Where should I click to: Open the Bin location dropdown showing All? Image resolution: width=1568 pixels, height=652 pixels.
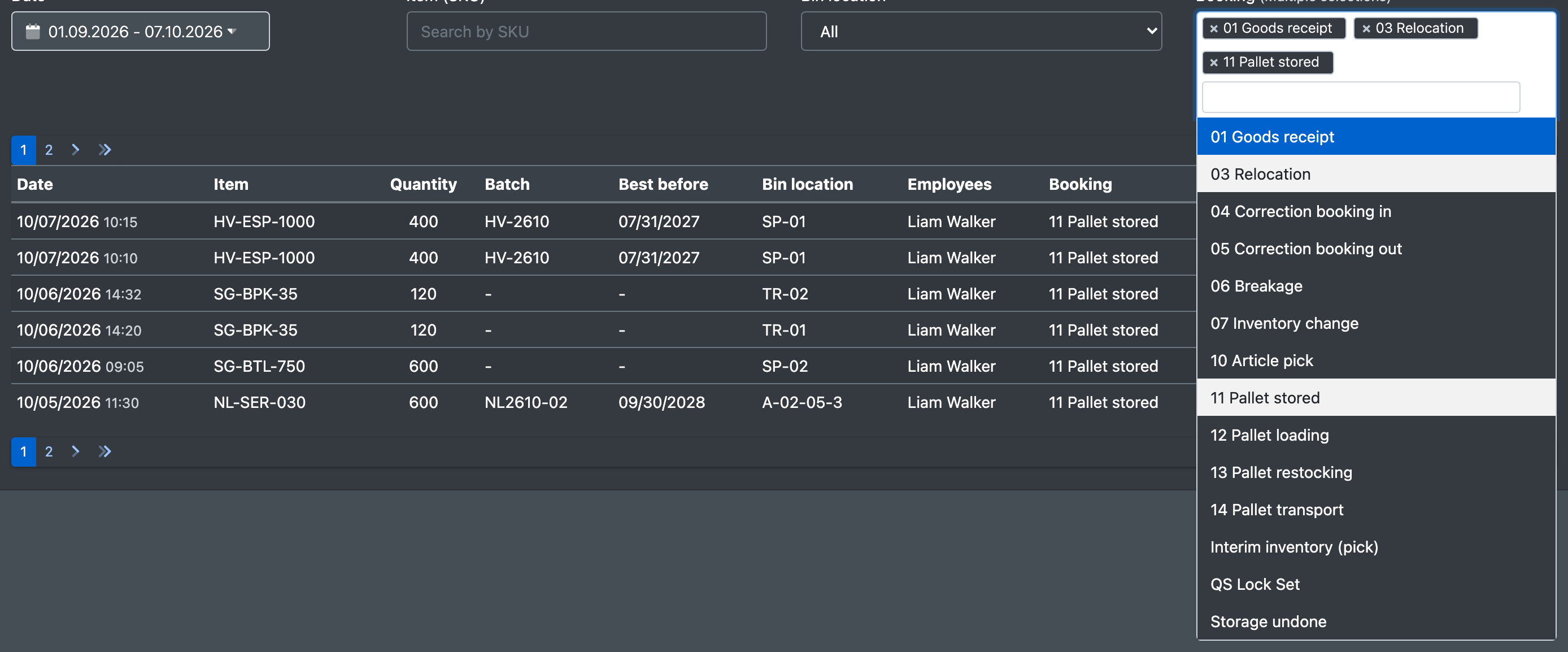click(981, 31)
